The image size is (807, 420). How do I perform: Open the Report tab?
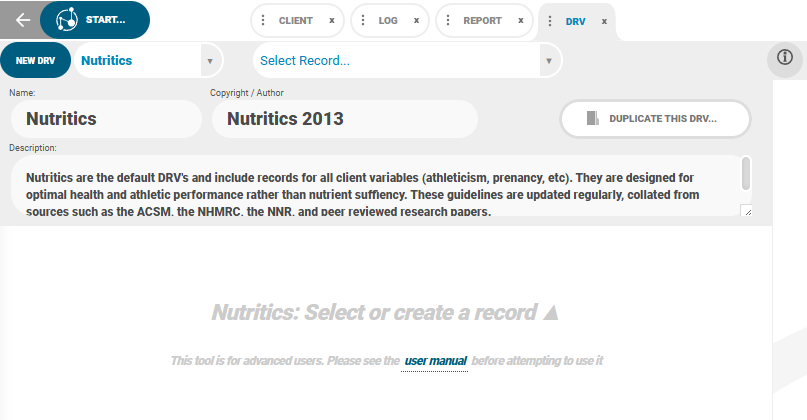482,20
